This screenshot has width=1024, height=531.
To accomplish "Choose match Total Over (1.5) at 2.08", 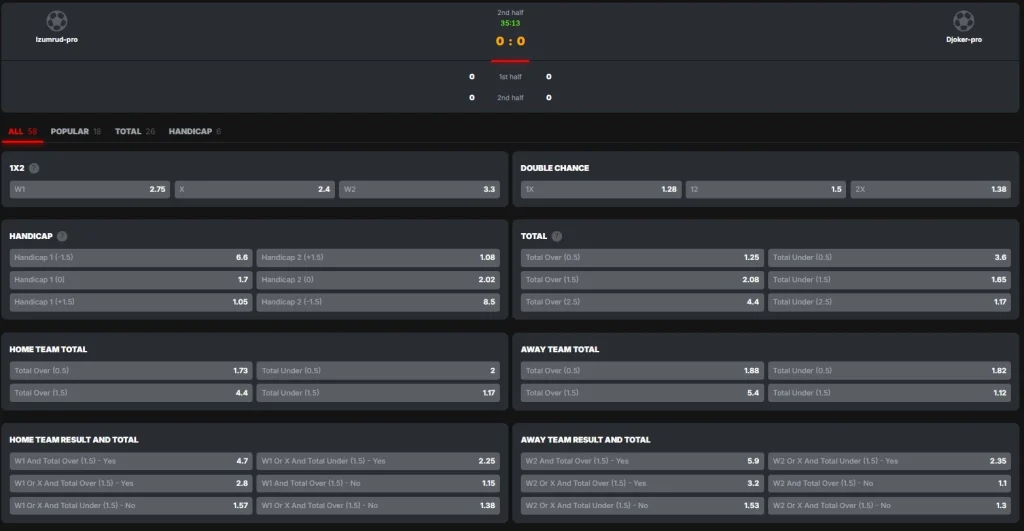I will tap(642, 280).
